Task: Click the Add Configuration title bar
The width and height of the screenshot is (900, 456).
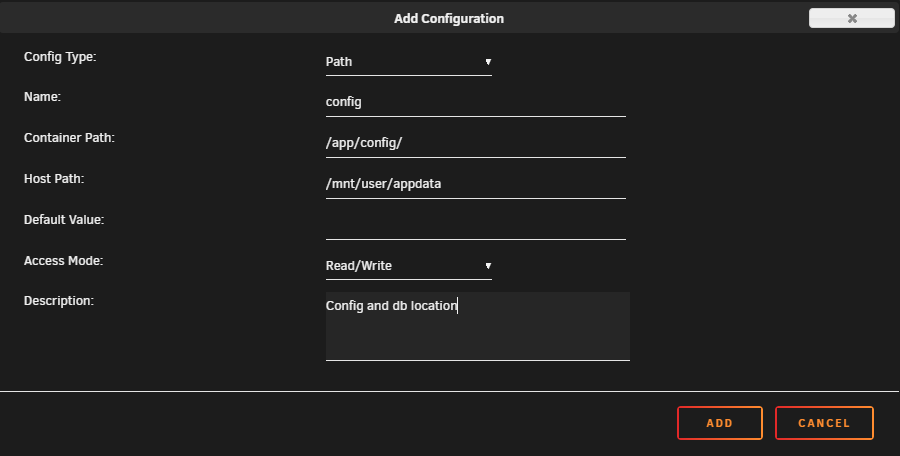Action: point(449,18)
